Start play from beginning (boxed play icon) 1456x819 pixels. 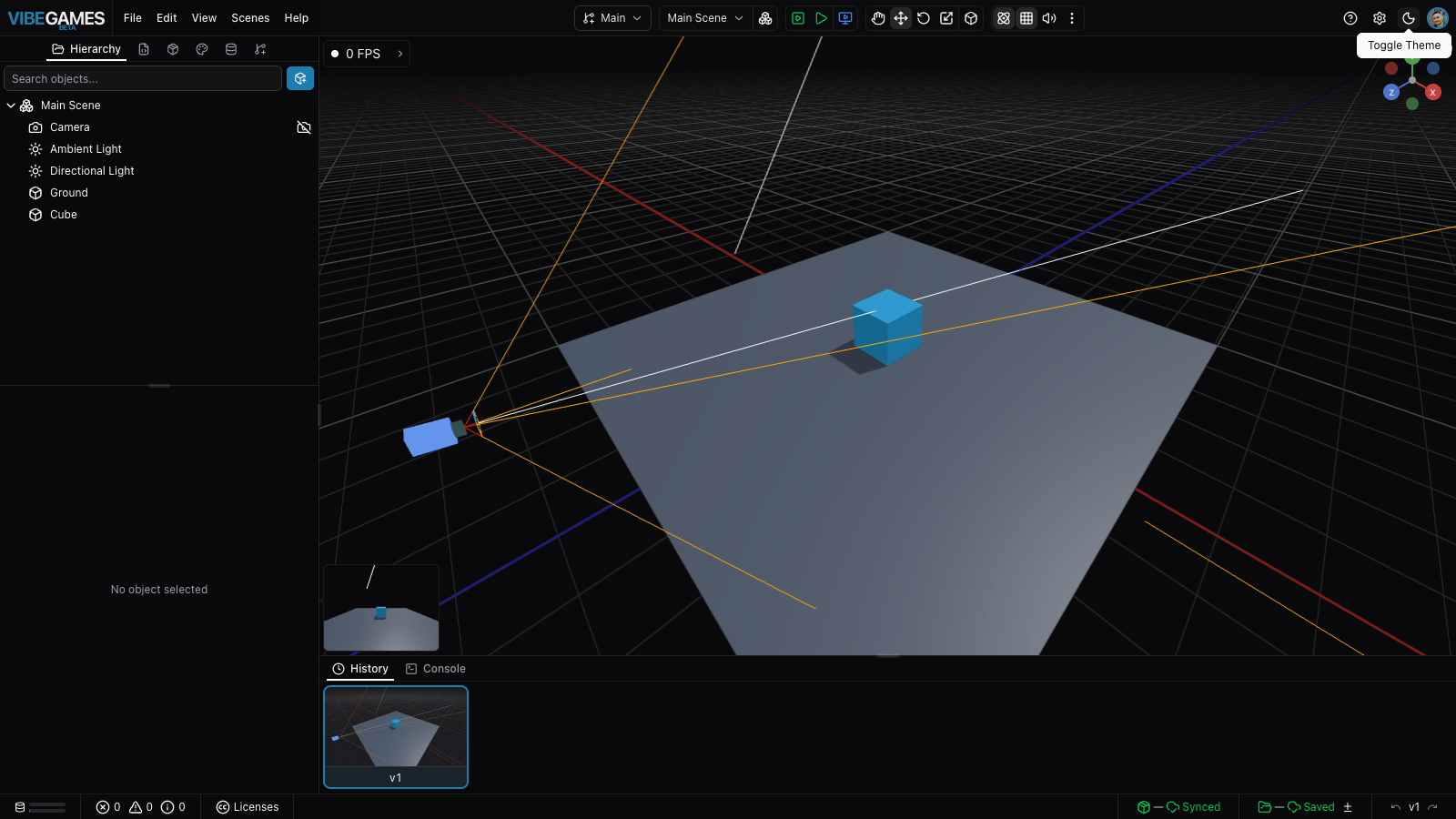pos(798,18)
